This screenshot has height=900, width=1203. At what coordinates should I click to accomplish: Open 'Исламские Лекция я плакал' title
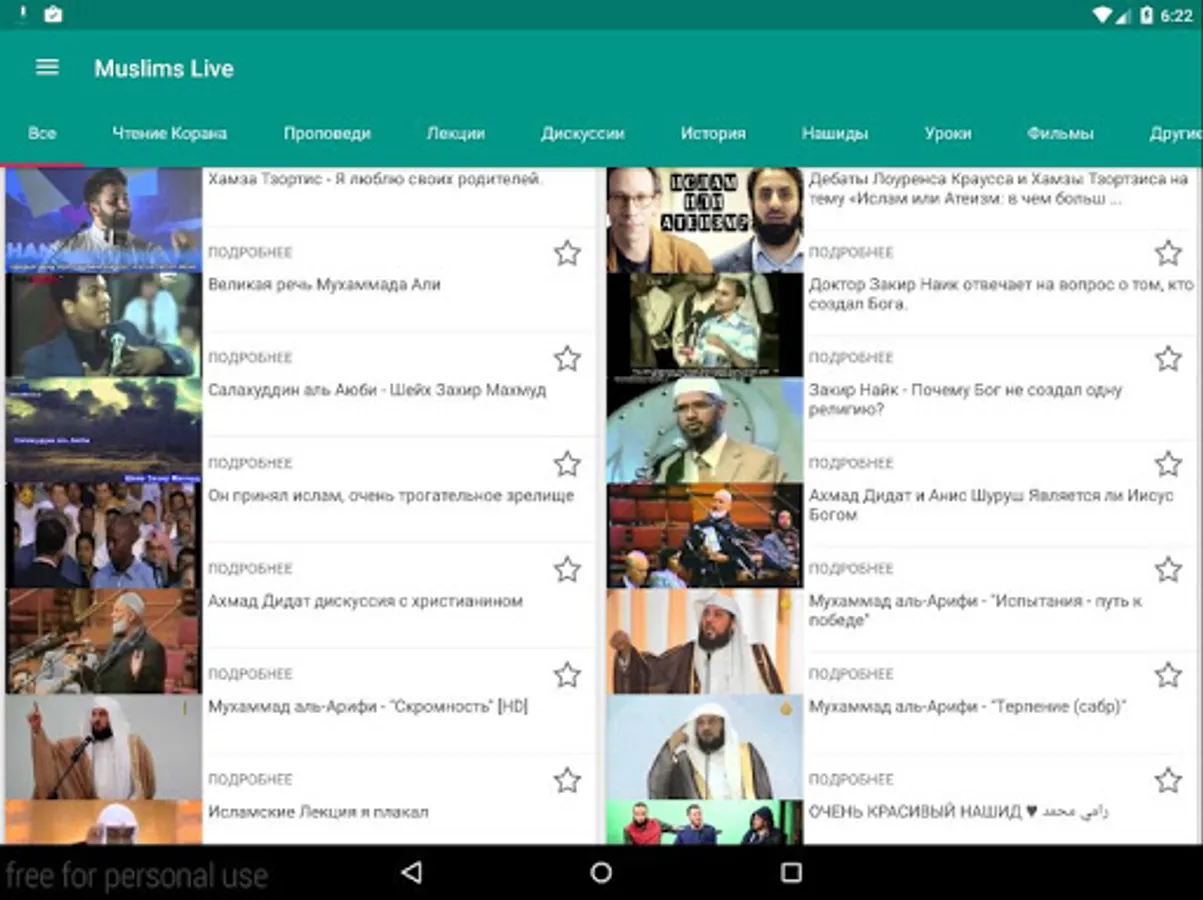click(318, 812)
